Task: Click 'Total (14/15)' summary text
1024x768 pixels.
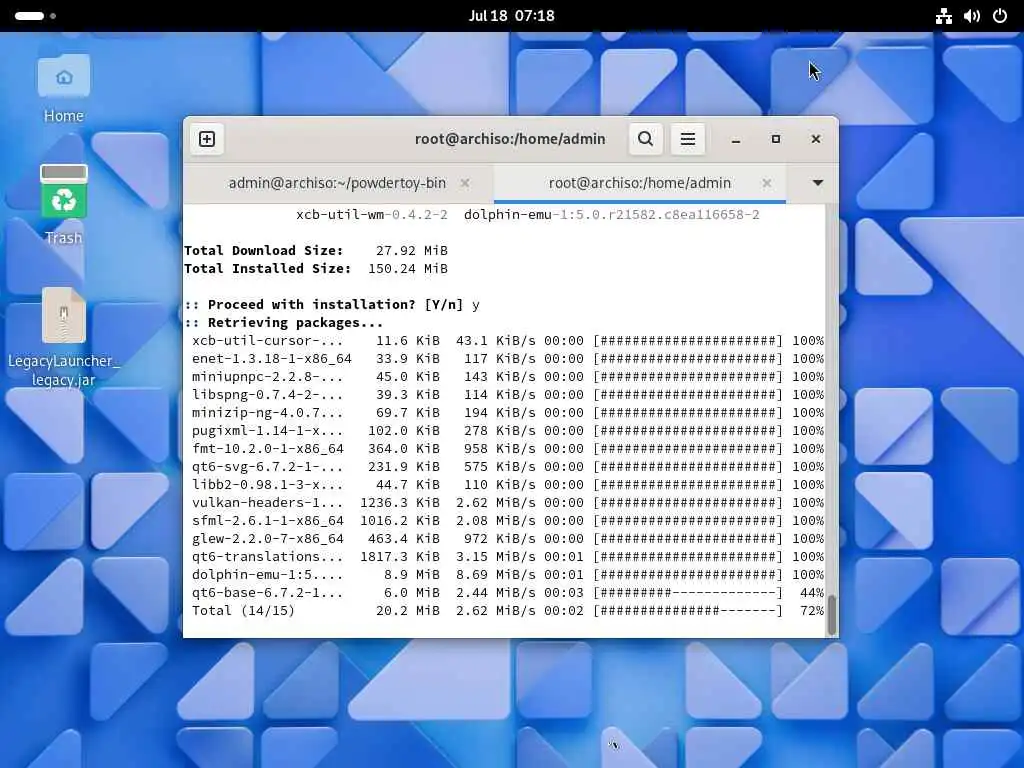Action: click(244, 611)
